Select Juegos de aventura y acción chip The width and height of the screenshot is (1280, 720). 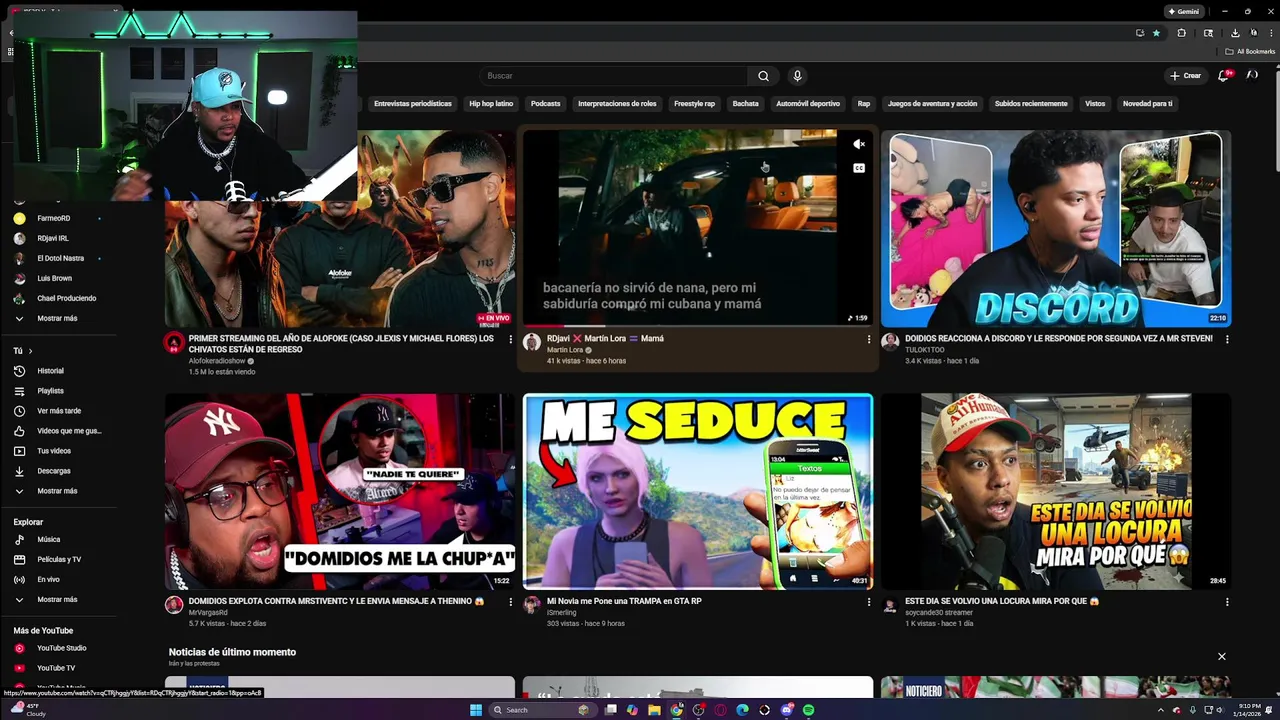[932, 104]
